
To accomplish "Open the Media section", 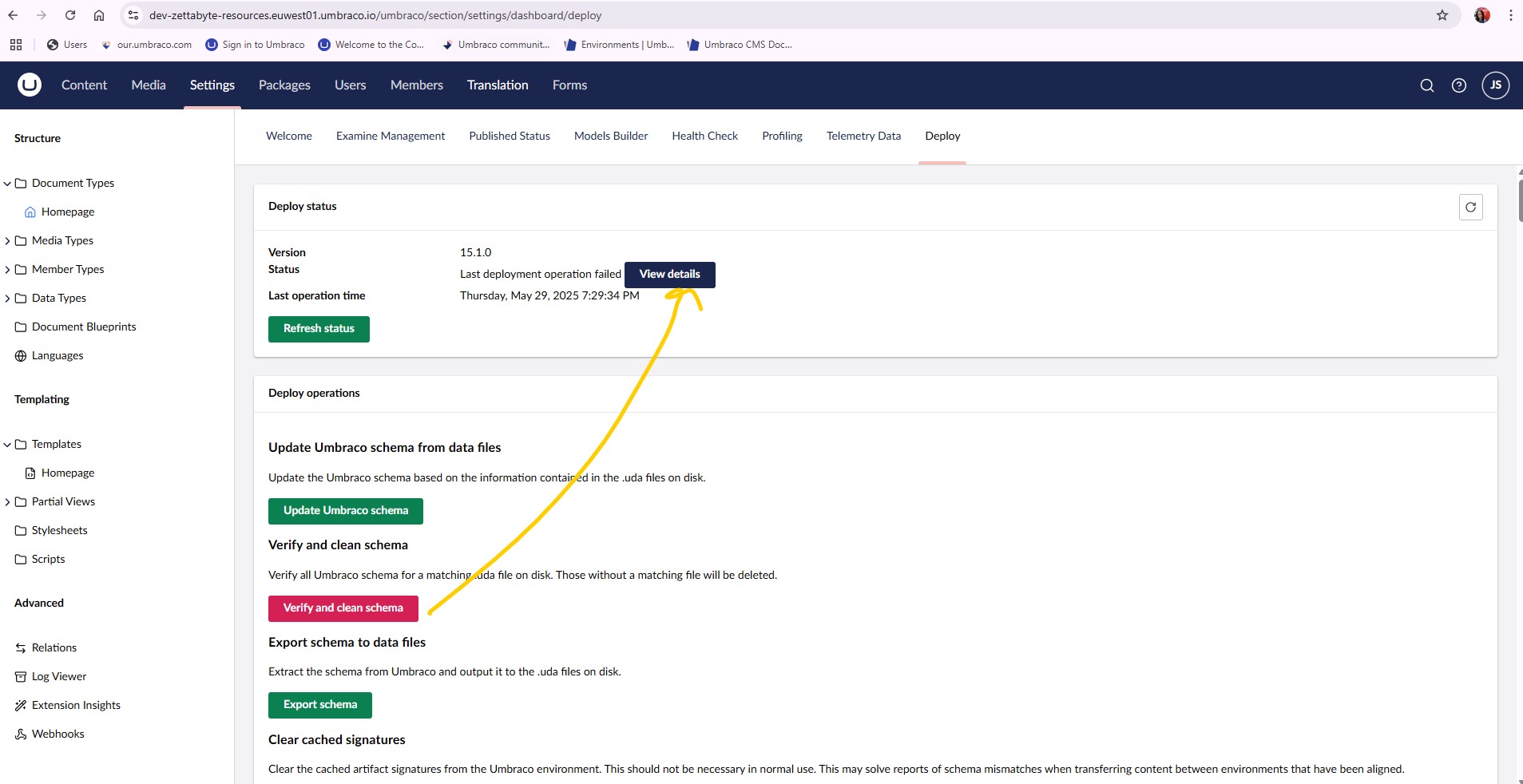I will coord(149,85).
